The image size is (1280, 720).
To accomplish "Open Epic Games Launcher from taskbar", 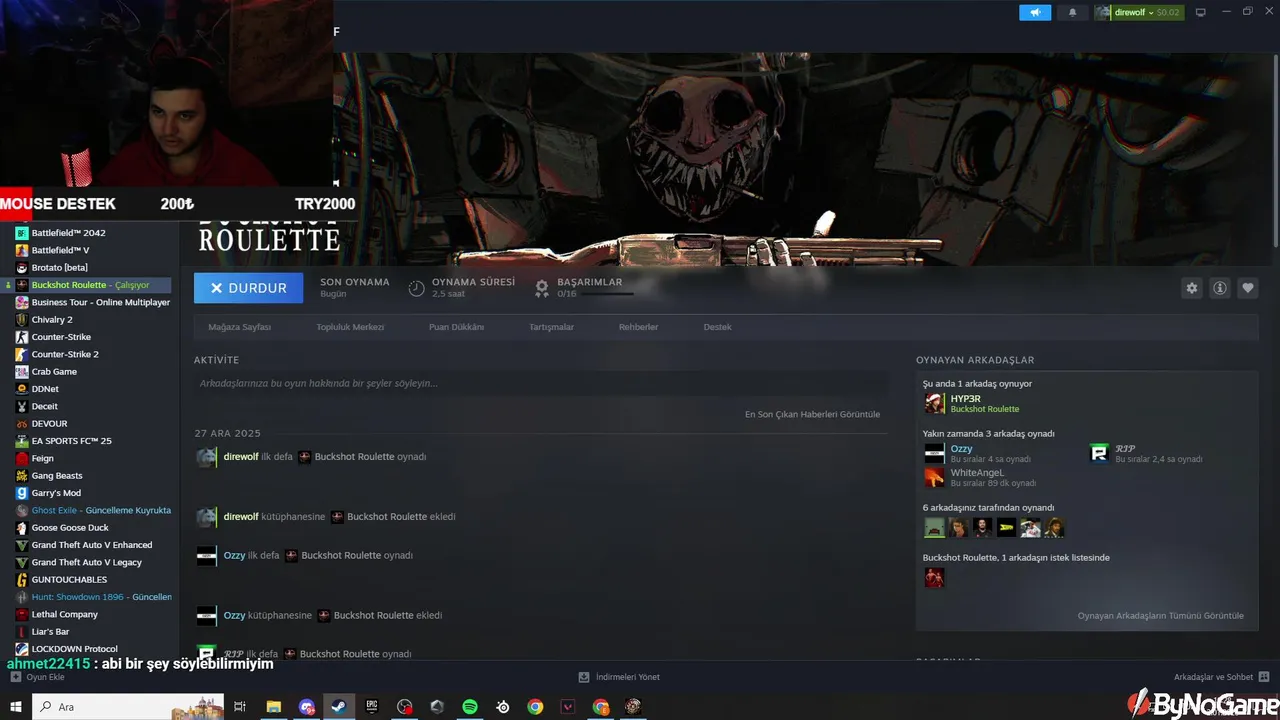I will (372, 707).
